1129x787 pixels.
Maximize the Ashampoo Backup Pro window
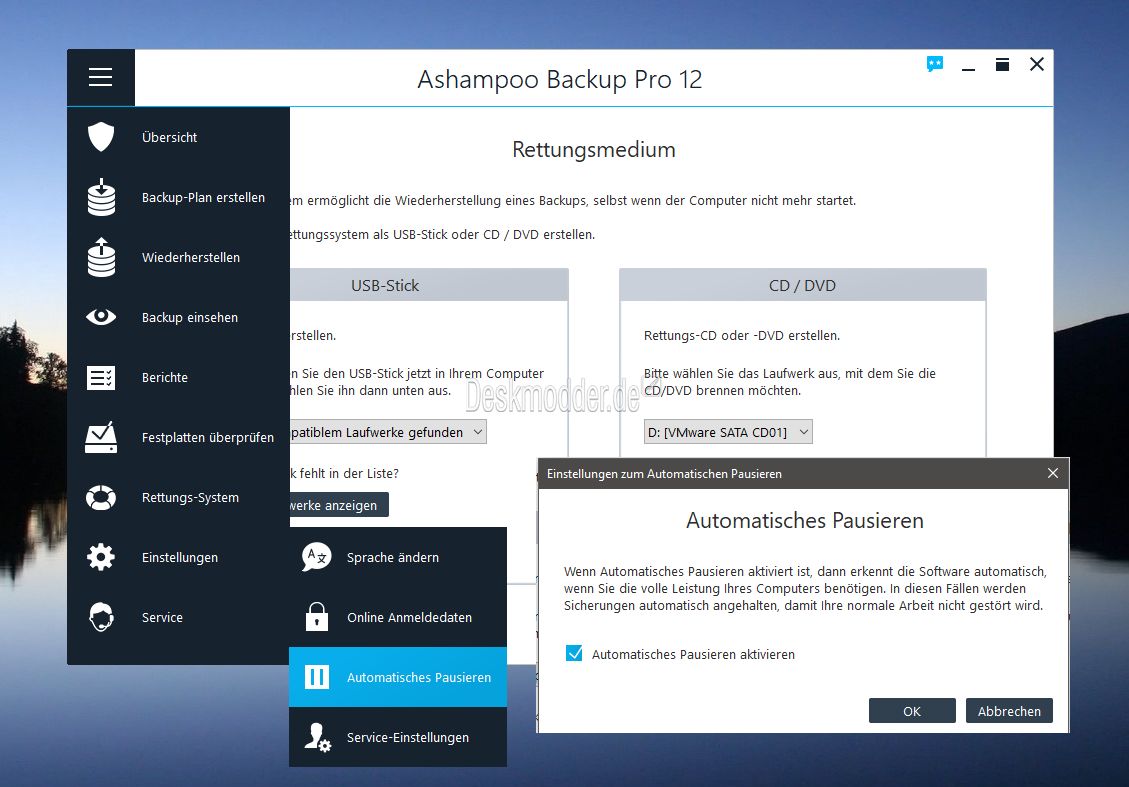point(1002,65)
